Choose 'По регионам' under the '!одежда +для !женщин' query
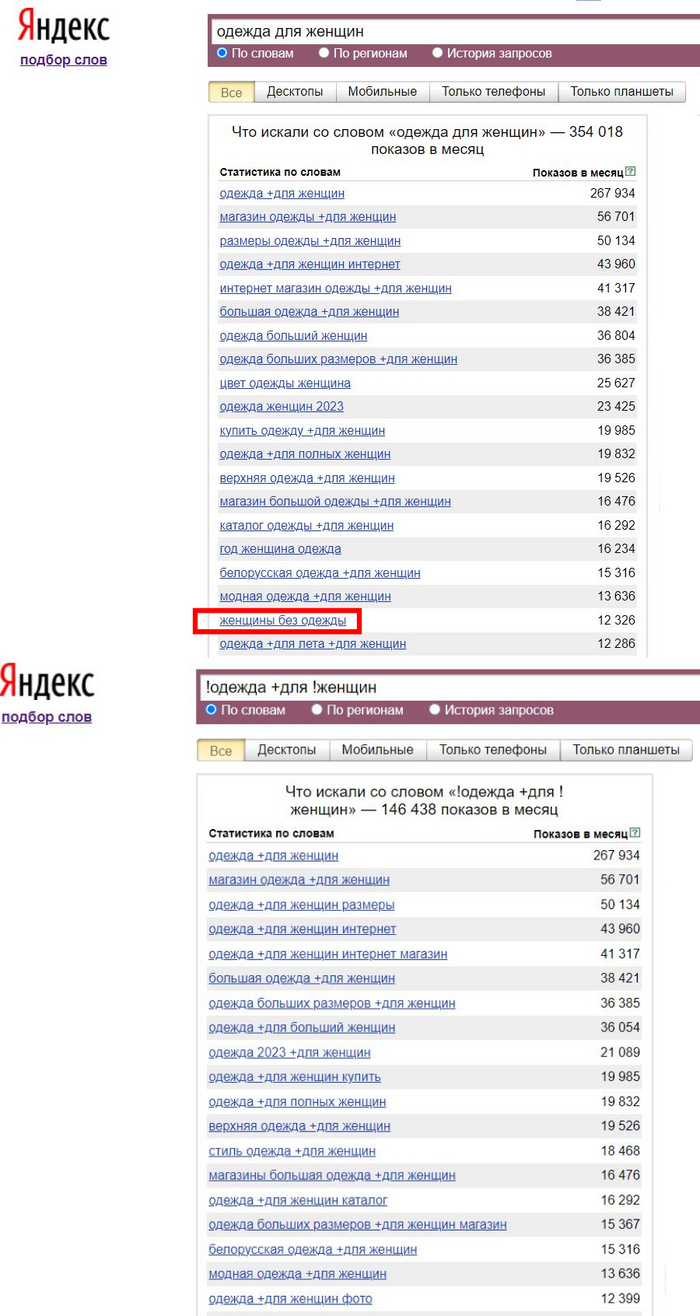 pyautogui.click(x=317, y=710)
